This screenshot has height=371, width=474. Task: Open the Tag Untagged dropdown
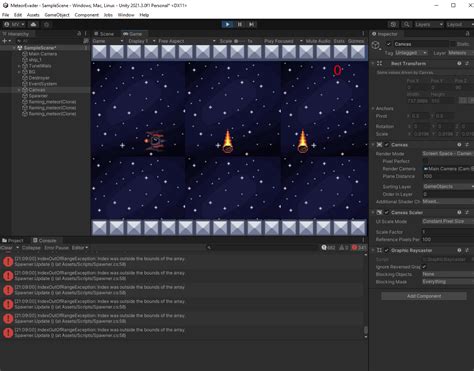411,53
